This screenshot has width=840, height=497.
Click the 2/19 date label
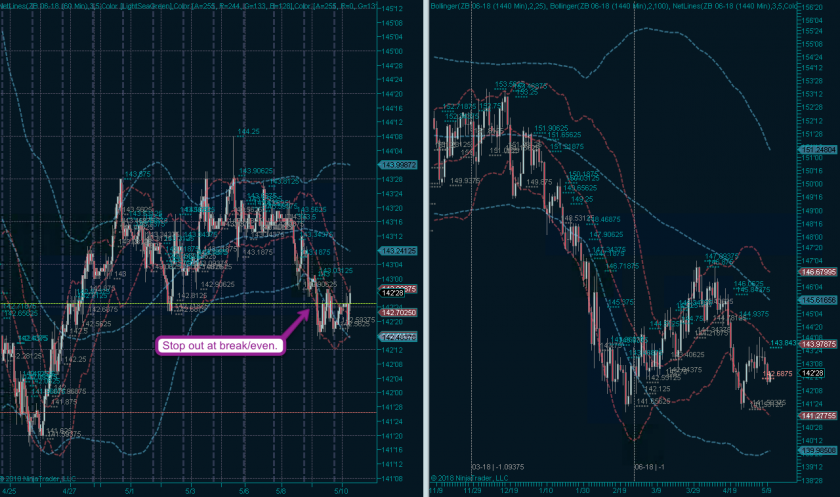tap(619, 490)
